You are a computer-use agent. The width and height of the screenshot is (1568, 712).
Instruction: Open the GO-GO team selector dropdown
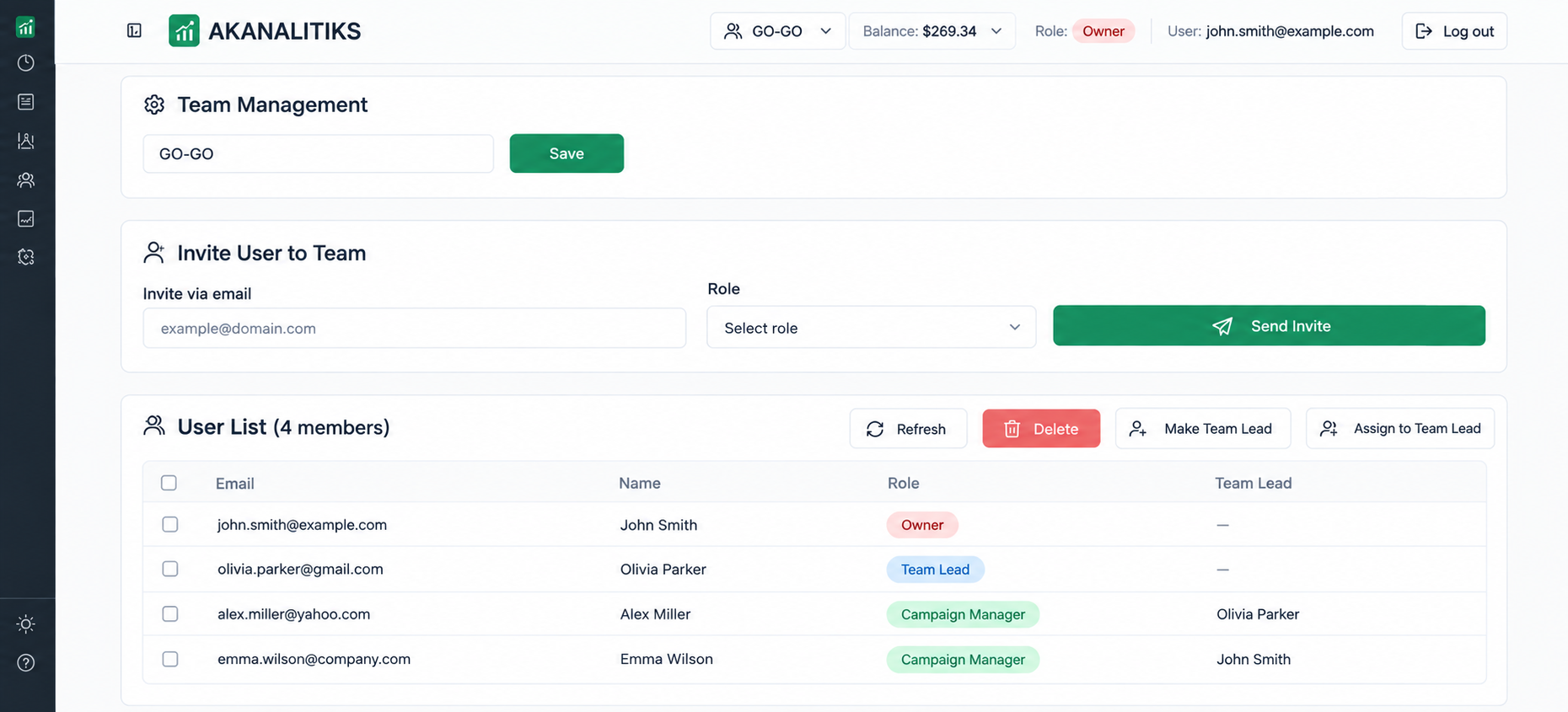coord(777,31)
